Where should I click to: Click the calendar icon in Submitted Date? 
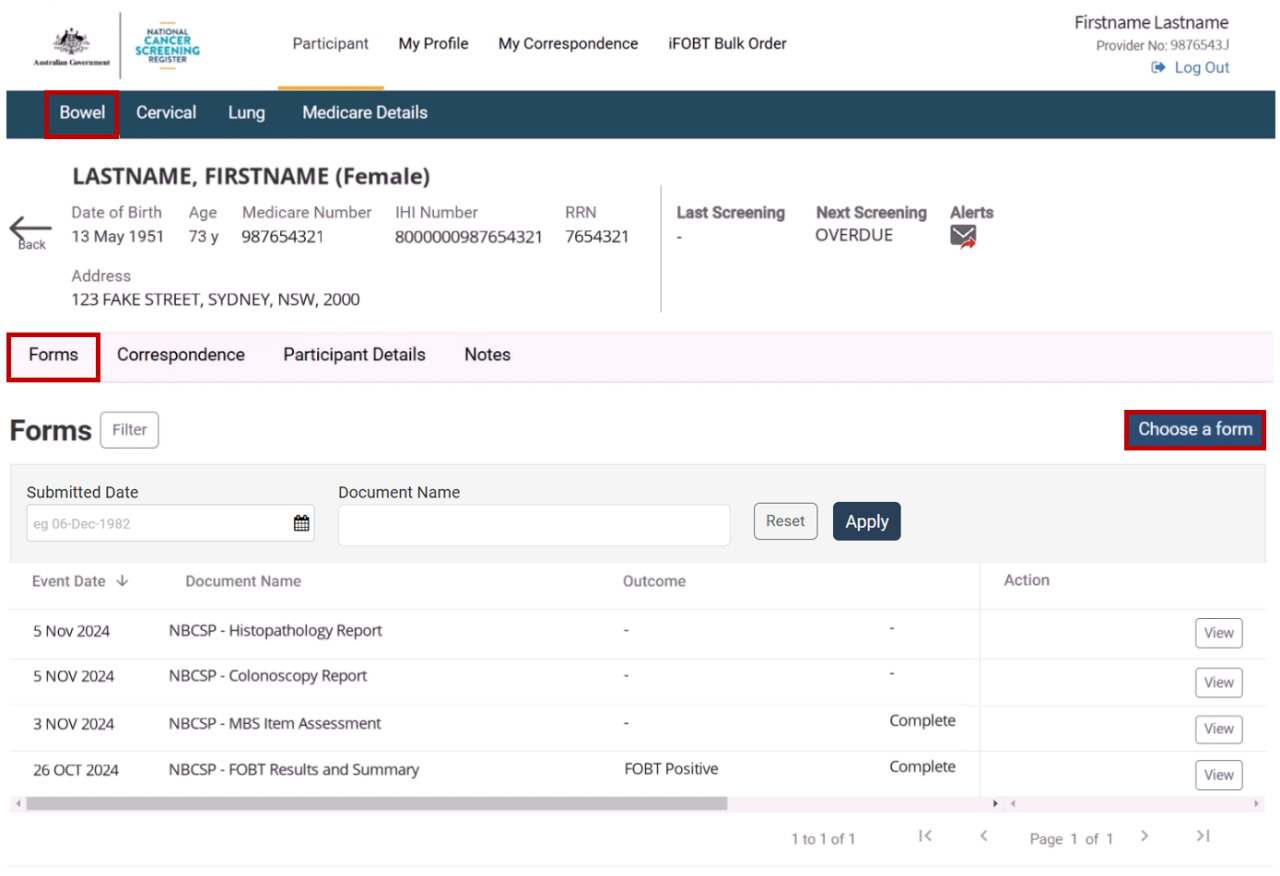click(301, 523)
